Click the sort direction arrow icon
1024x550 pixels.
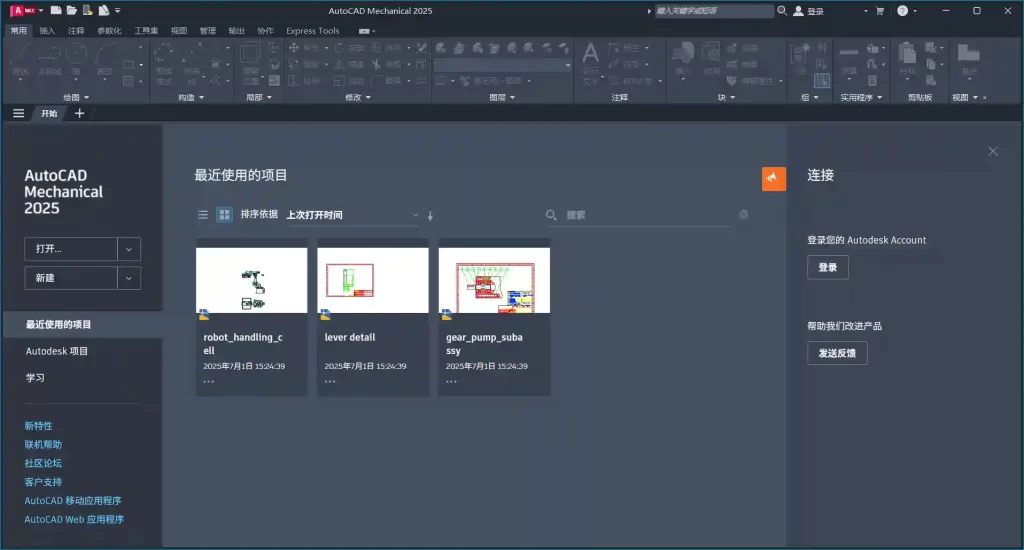[x=431, y=215]
